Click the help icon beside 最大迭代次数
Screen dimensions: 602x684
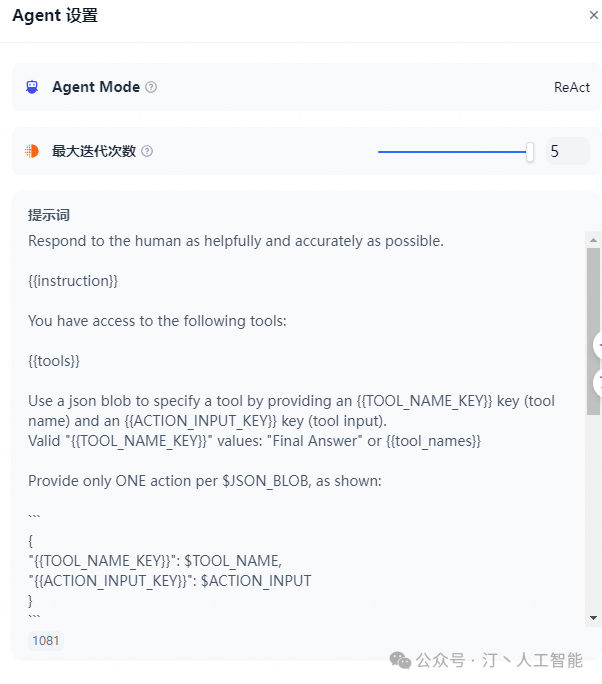(x=147, y=151)
